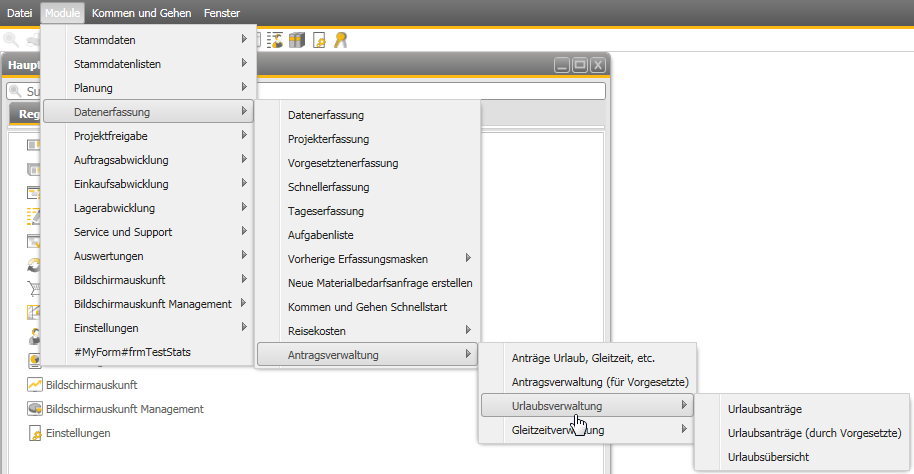Select Schnellerfassung in Datenerfassung submenu

point(328,187)
